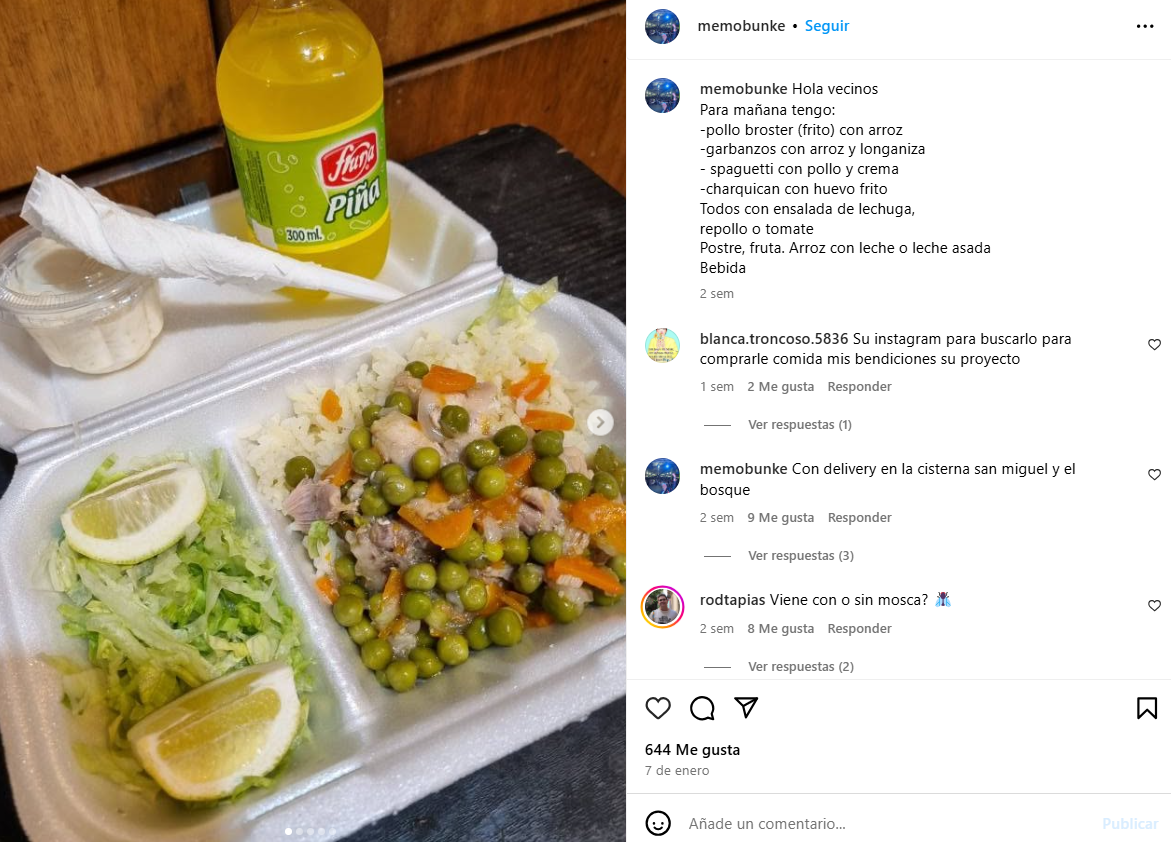
Task: Save post with bookmark icon
Action: (1146, 708)
